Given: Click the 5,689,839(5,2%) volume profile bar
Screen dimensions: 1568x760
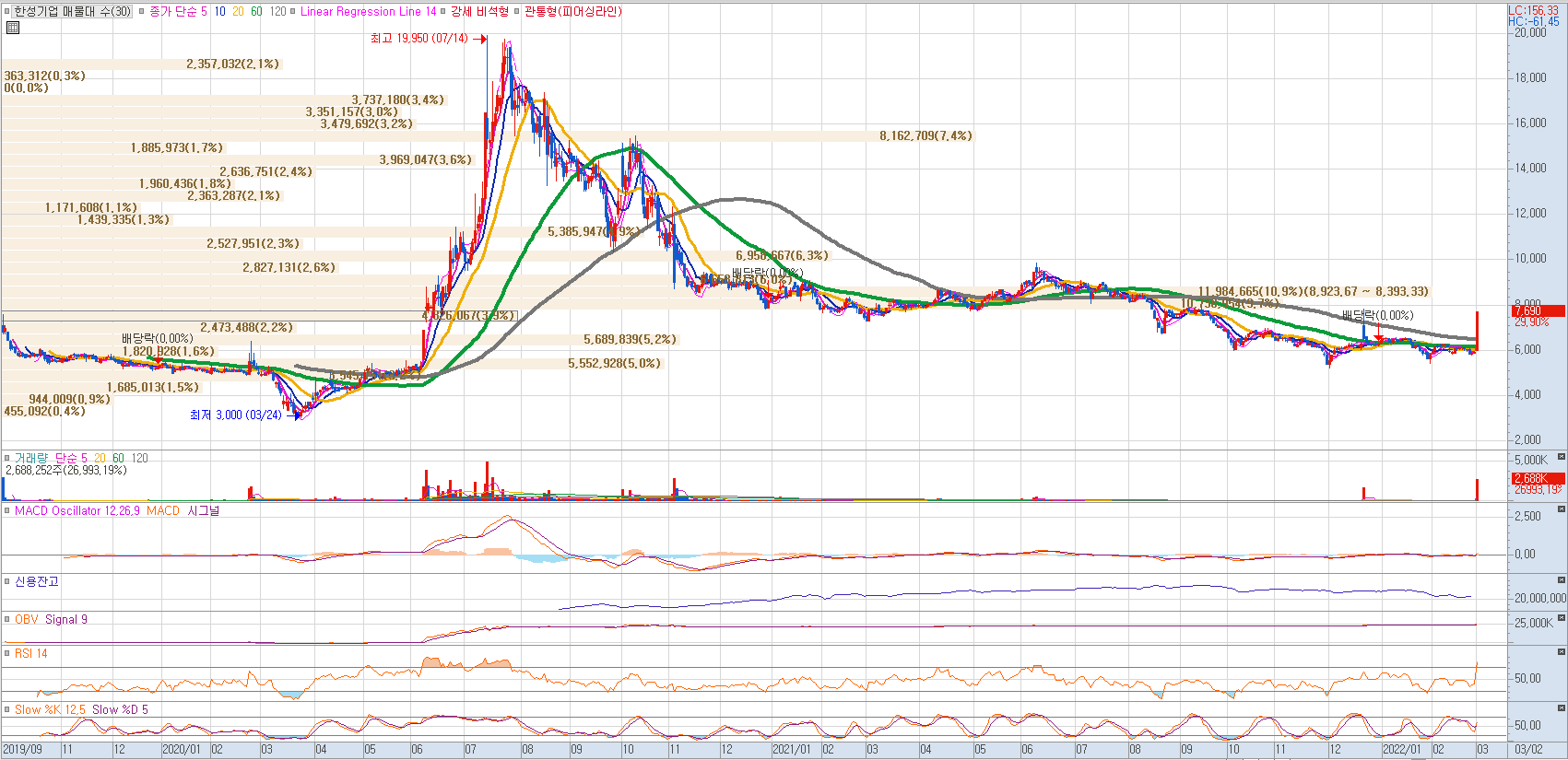Looking at the screenshot, I should click(x=339, y=340).
